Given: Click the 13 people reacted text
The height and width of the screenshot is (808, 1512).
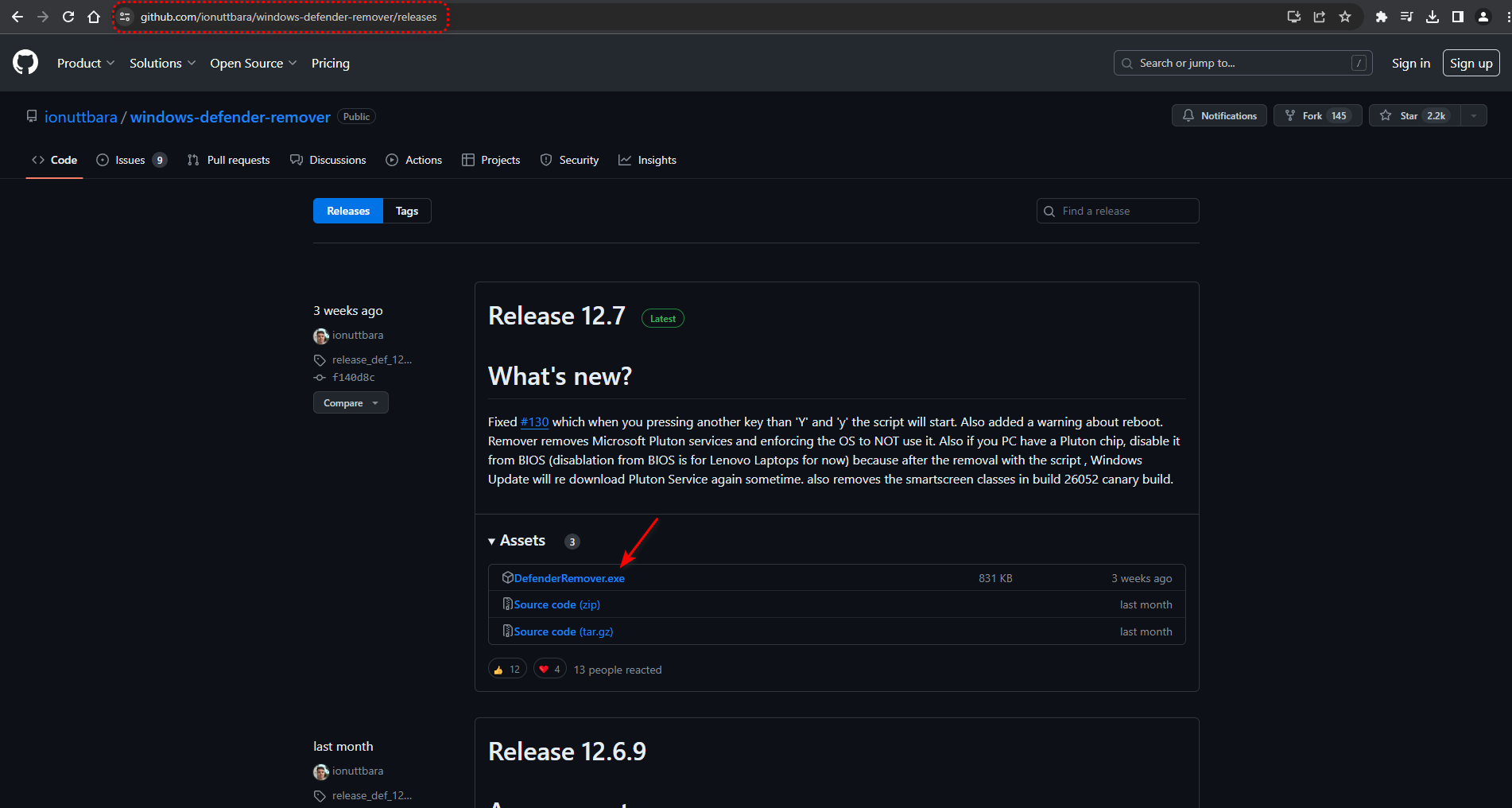Looking at the screenshot, I should click(x=618, y=670).
